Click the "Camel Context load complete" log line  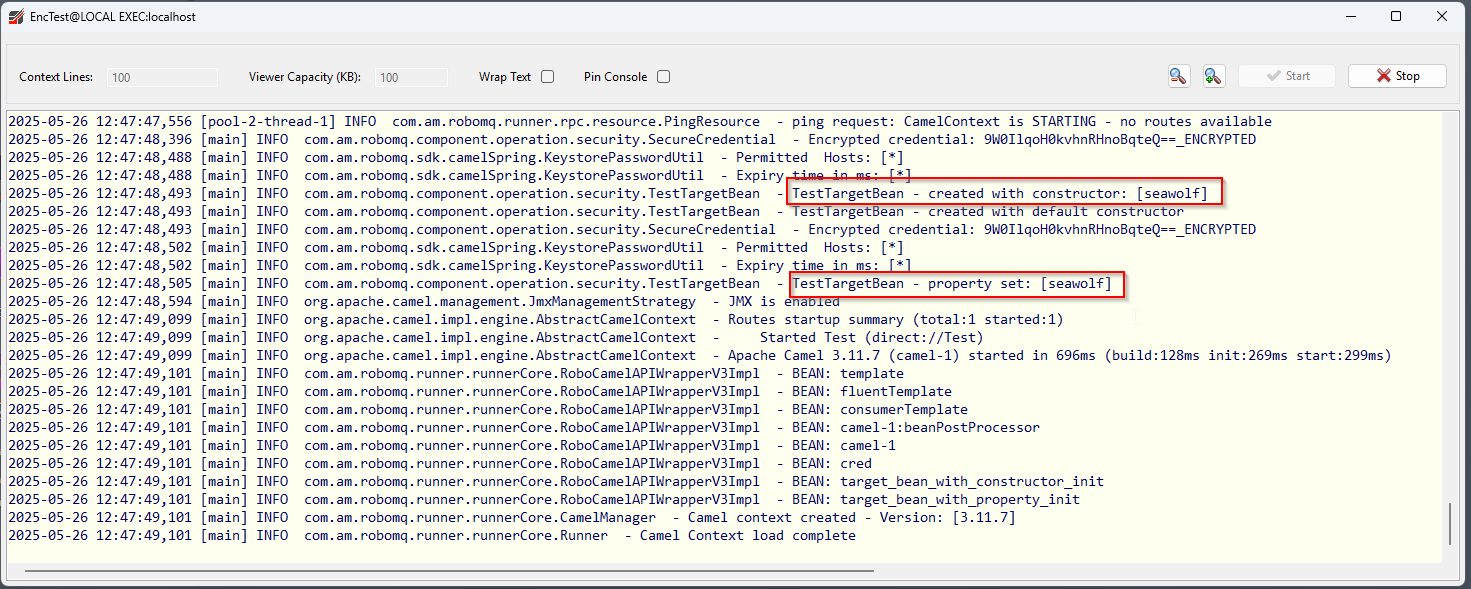point(747,536)
